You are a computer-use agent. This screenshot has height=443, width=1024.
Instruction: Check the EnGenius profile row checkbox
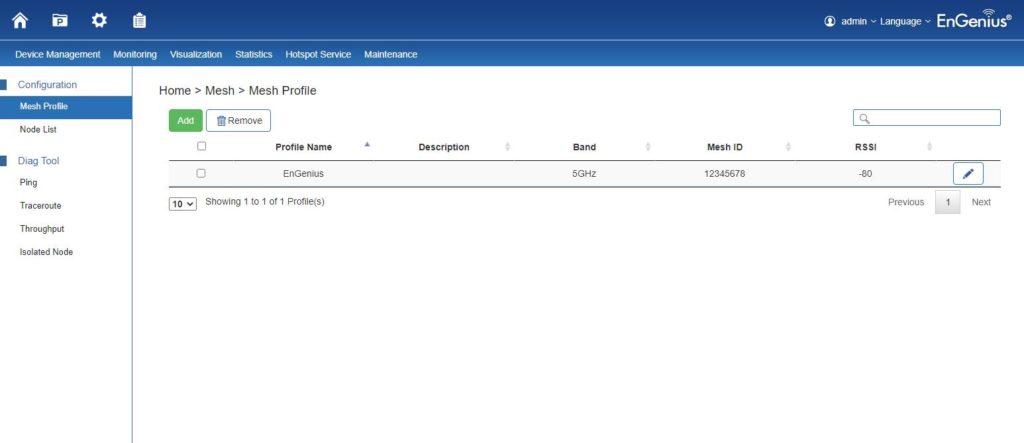coord(201,173)
